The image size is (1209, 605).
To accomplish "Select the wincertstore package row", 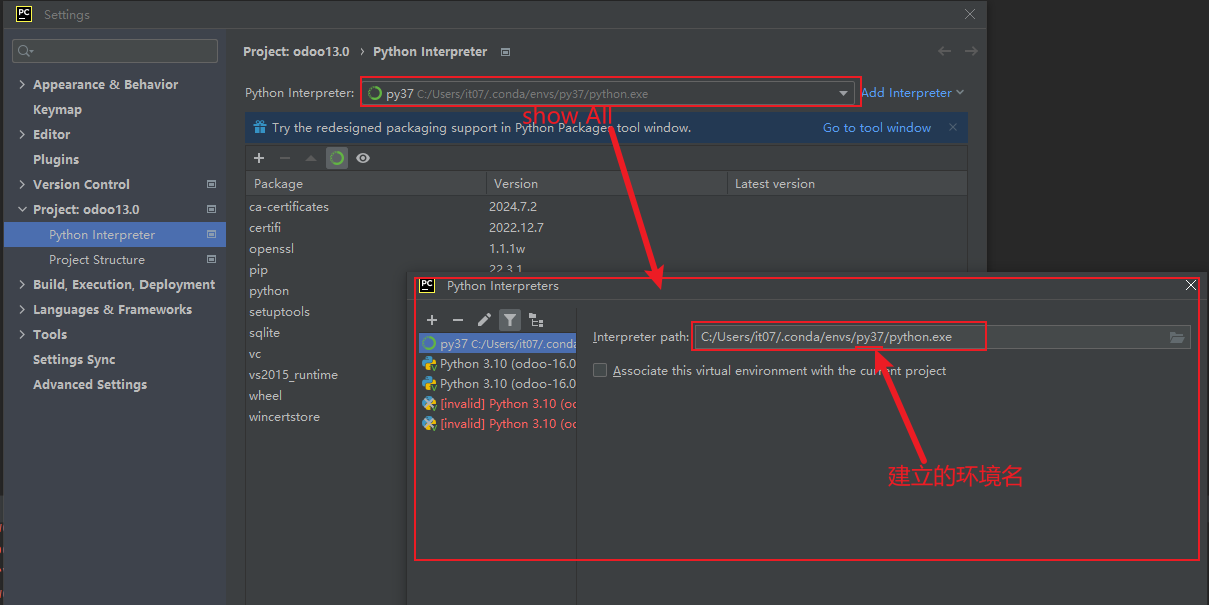I will pos(327,416).
